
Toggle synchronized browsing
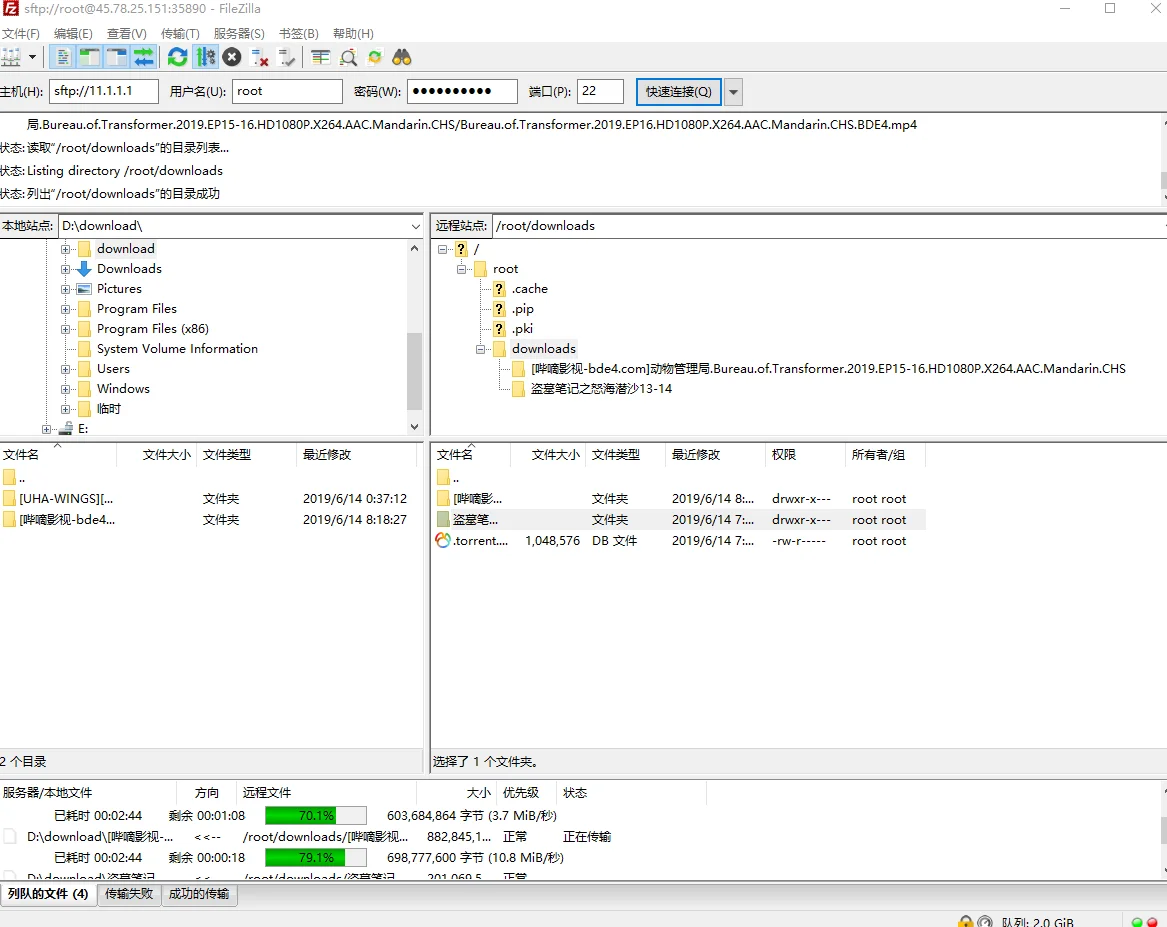tap(375, 57)
